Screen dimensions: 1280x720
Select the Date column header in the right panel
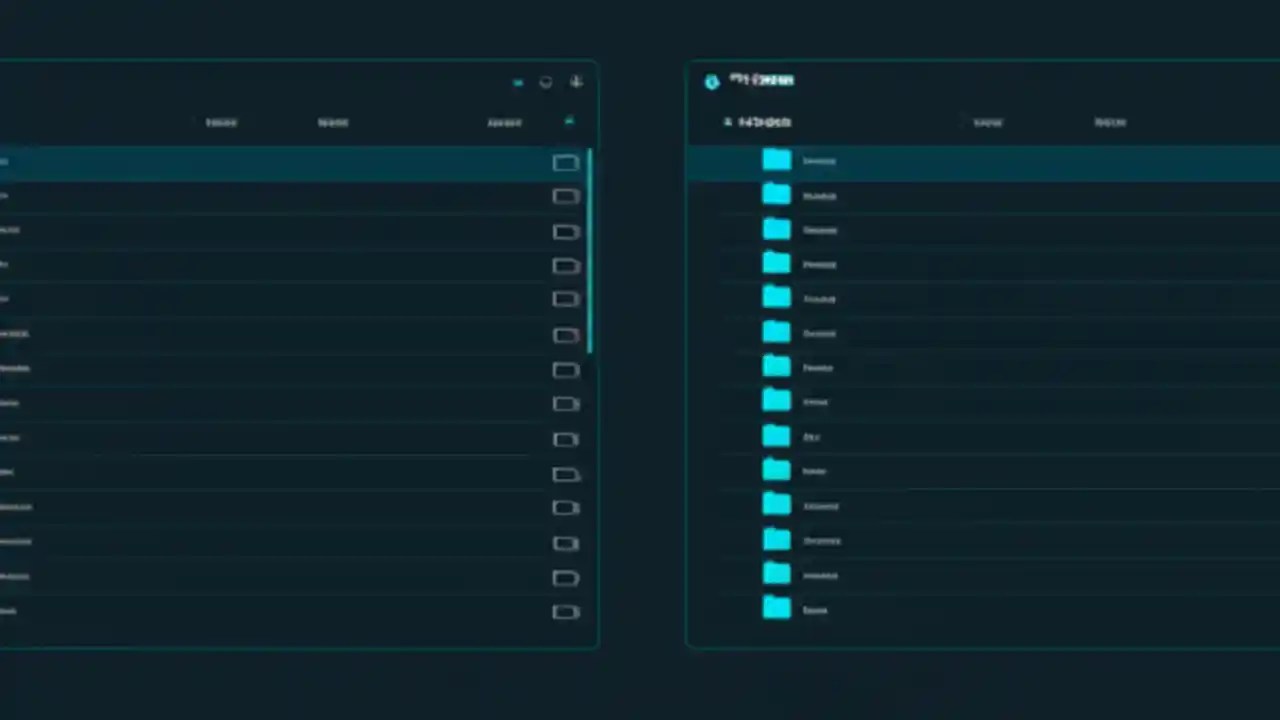pyautogui.click(x=1110, y=122)
